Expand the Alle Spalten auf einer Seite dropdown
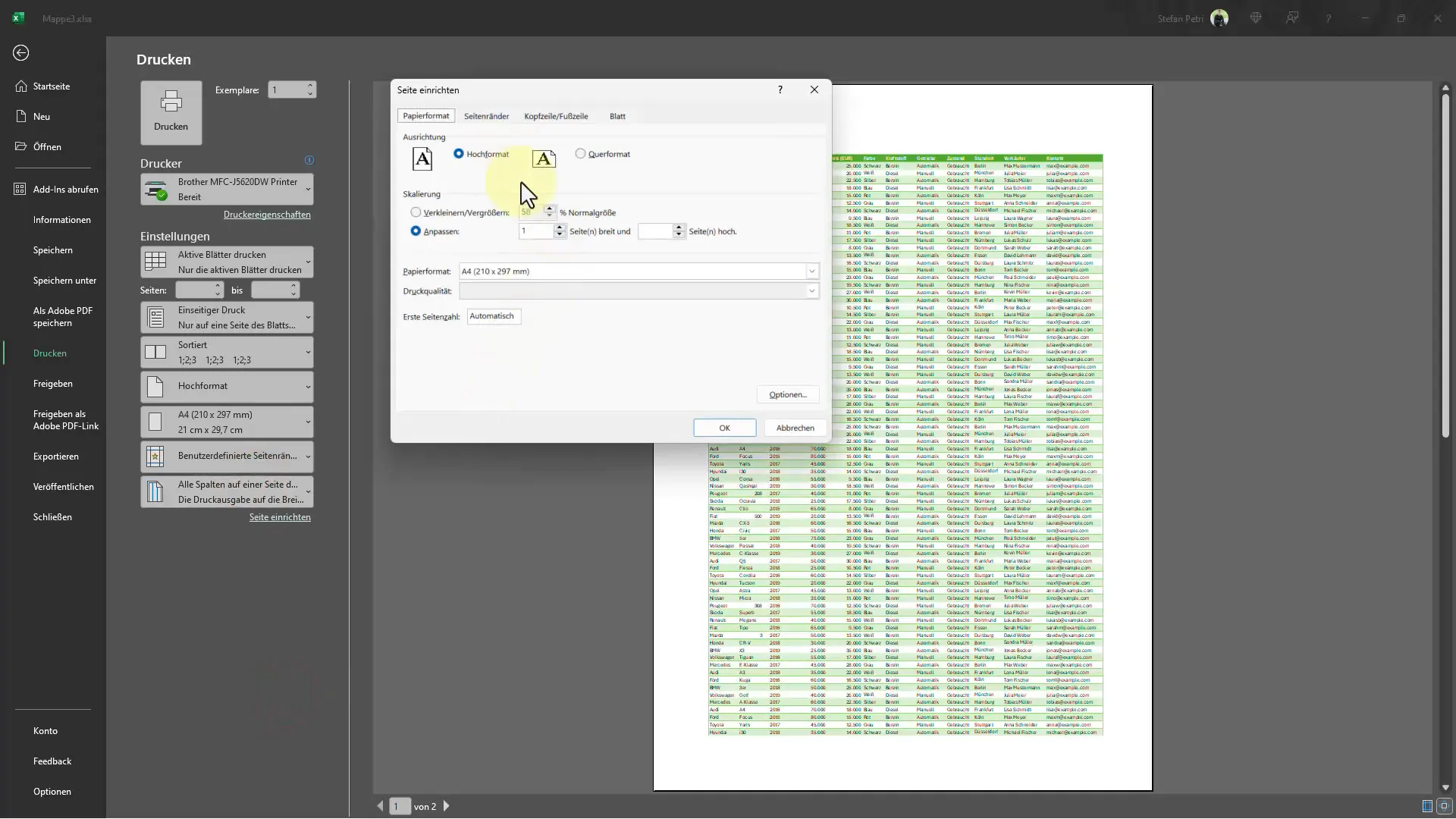This screenshot has height=819, width=1456. pyautogui.click(x=227, y=492)
